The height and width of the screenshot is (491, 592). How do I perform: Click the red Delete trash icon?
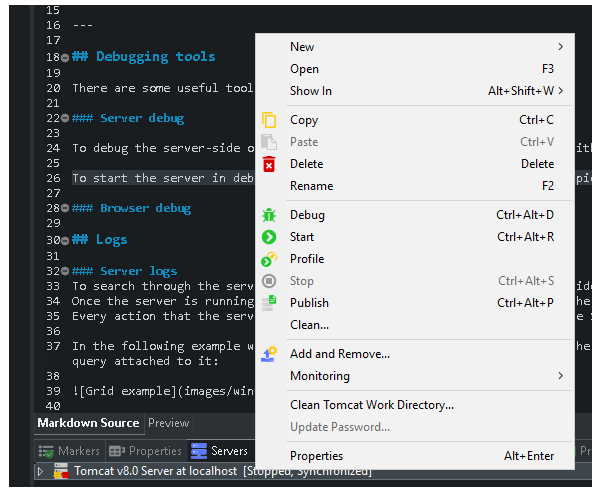[269, 164]
